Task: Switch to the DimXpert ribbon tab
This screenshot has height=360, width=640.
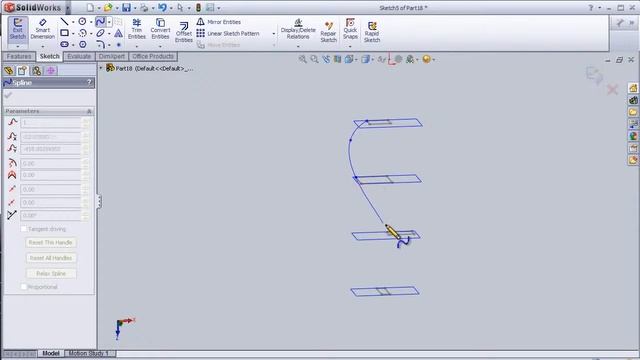Action: pyautogui.click(x=112, y=56)
